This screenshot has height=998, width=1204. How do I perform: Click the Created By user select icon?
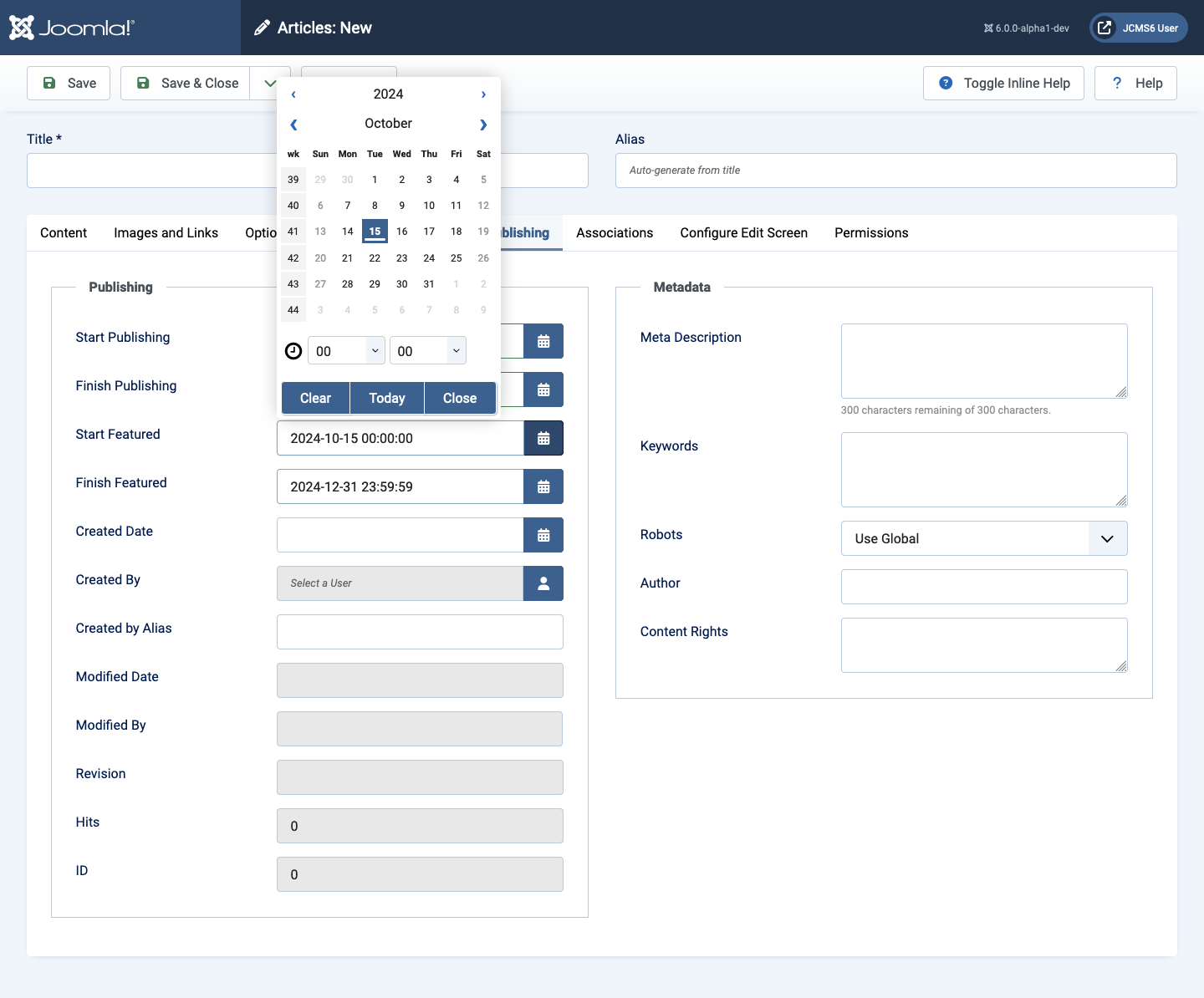click(543, 583)
